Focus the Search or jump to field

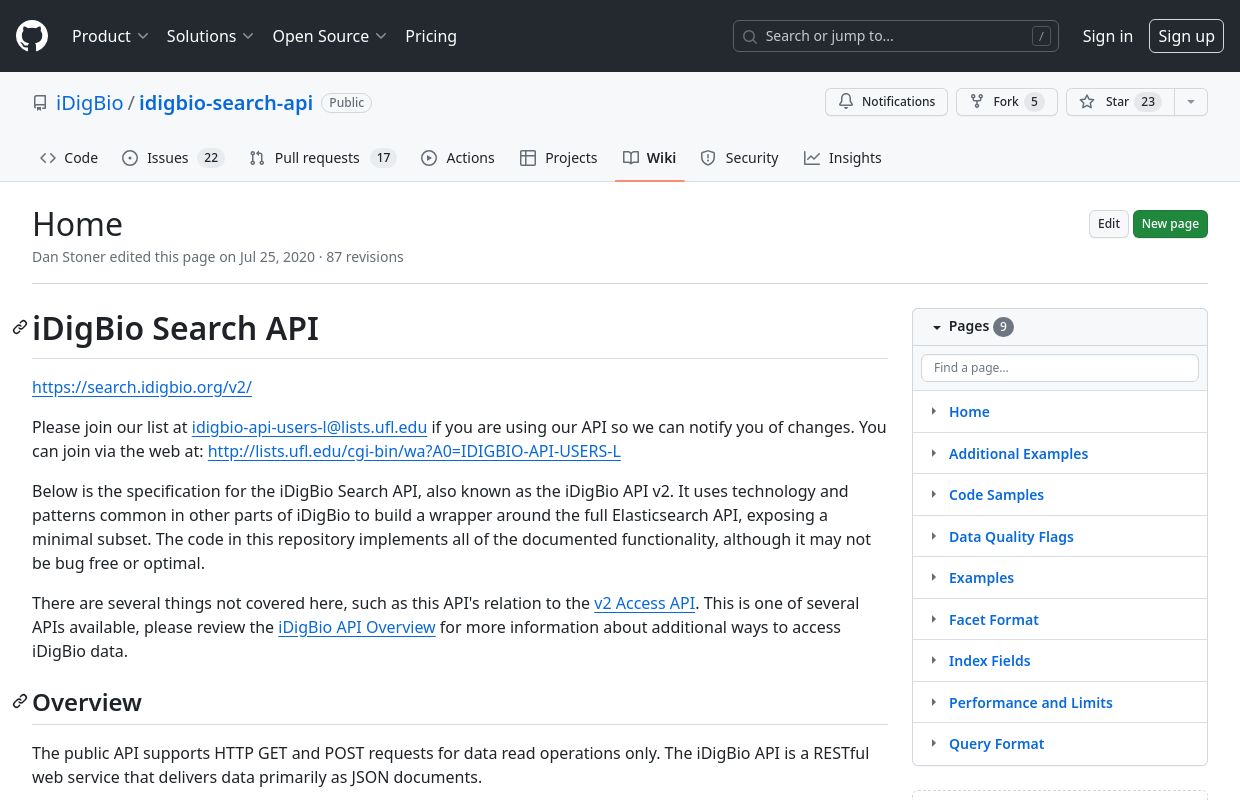(895, 36)
